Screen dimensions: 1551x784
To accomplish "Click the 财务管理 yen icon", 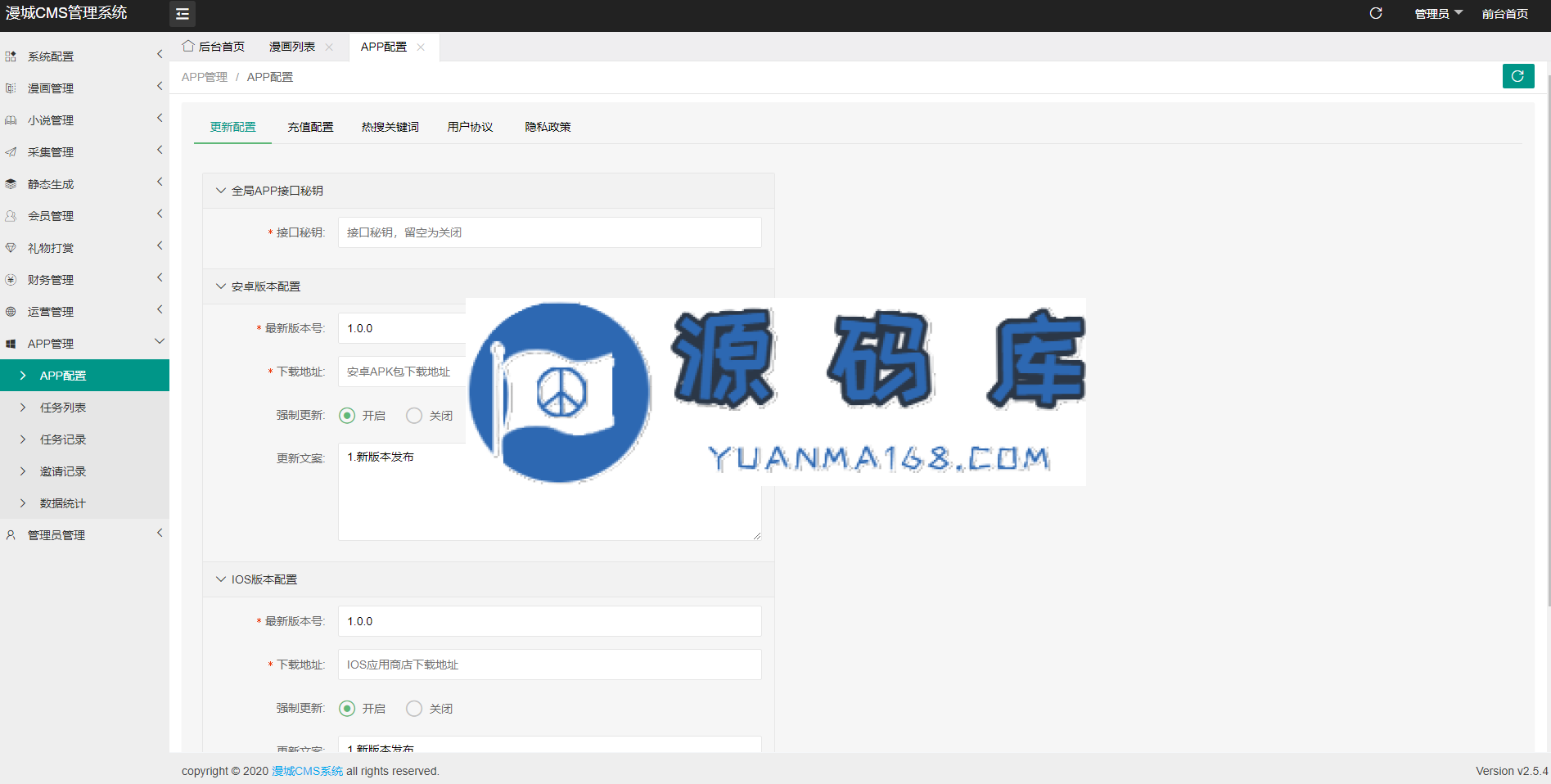I will point(11,280).
